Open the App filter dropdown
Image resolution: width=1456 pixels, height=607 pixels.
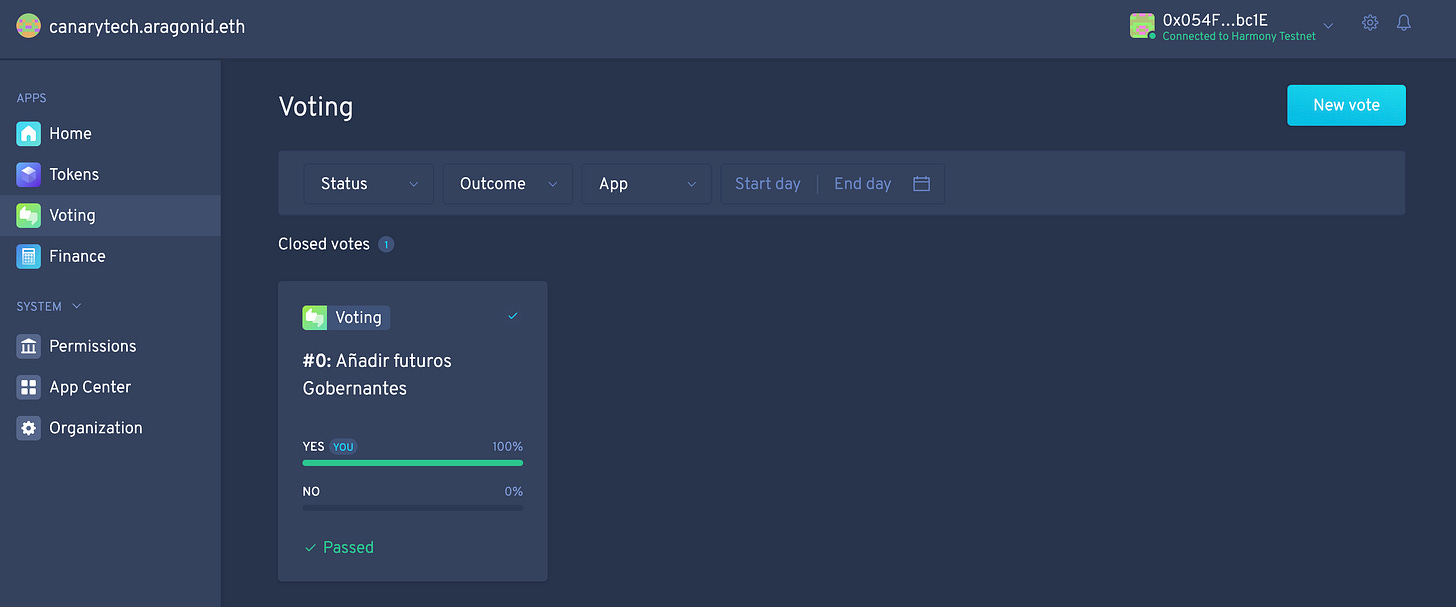[x=647, y=184]
